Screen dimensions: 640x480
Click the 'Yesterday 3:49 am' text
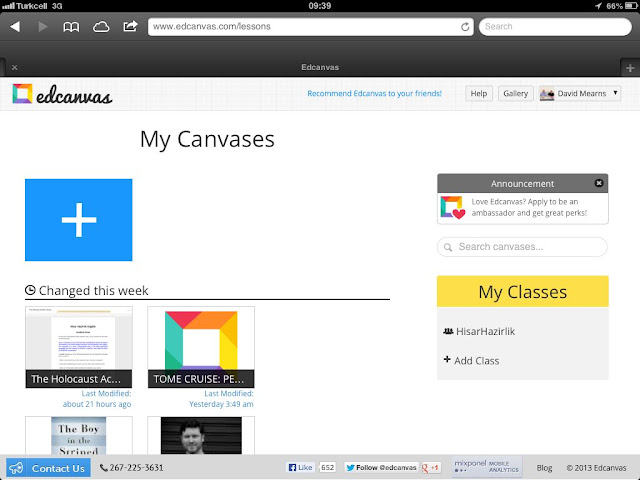221,404
